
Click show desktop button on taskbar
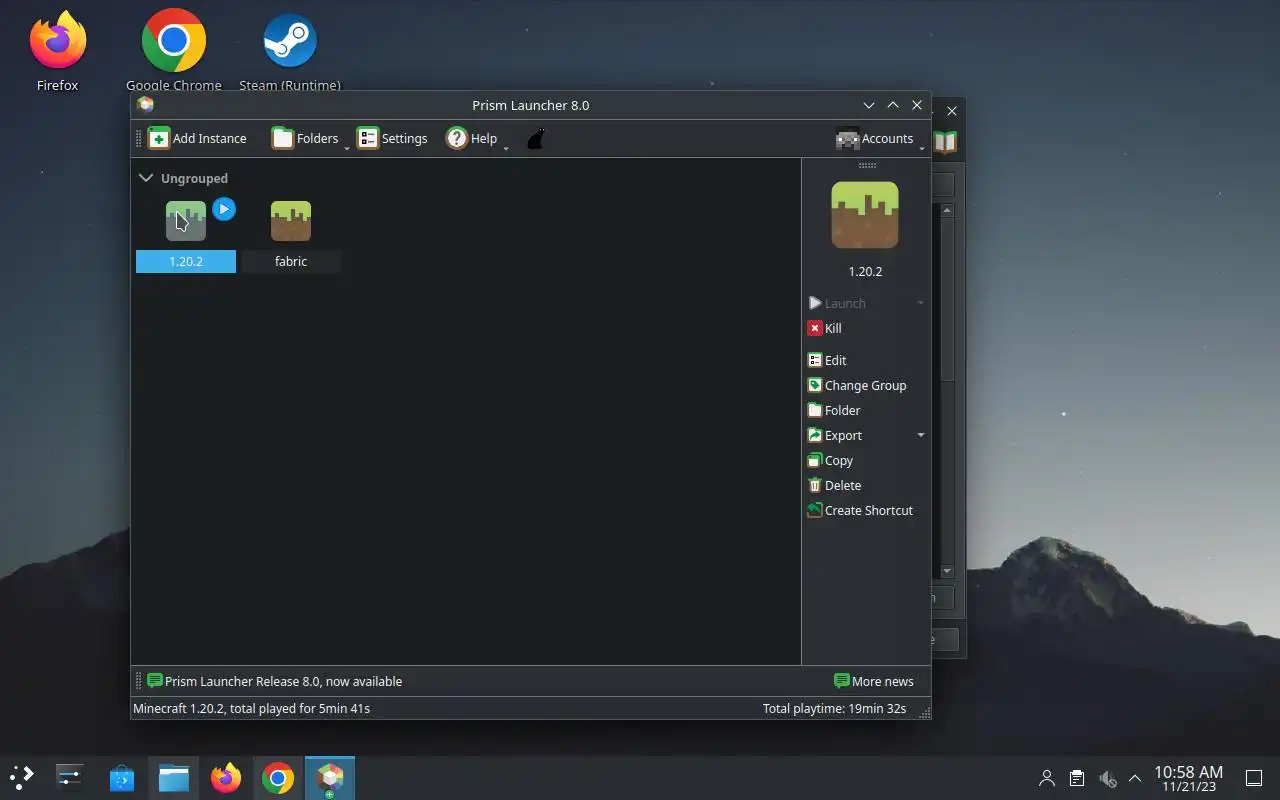(x=1253, y=778)
